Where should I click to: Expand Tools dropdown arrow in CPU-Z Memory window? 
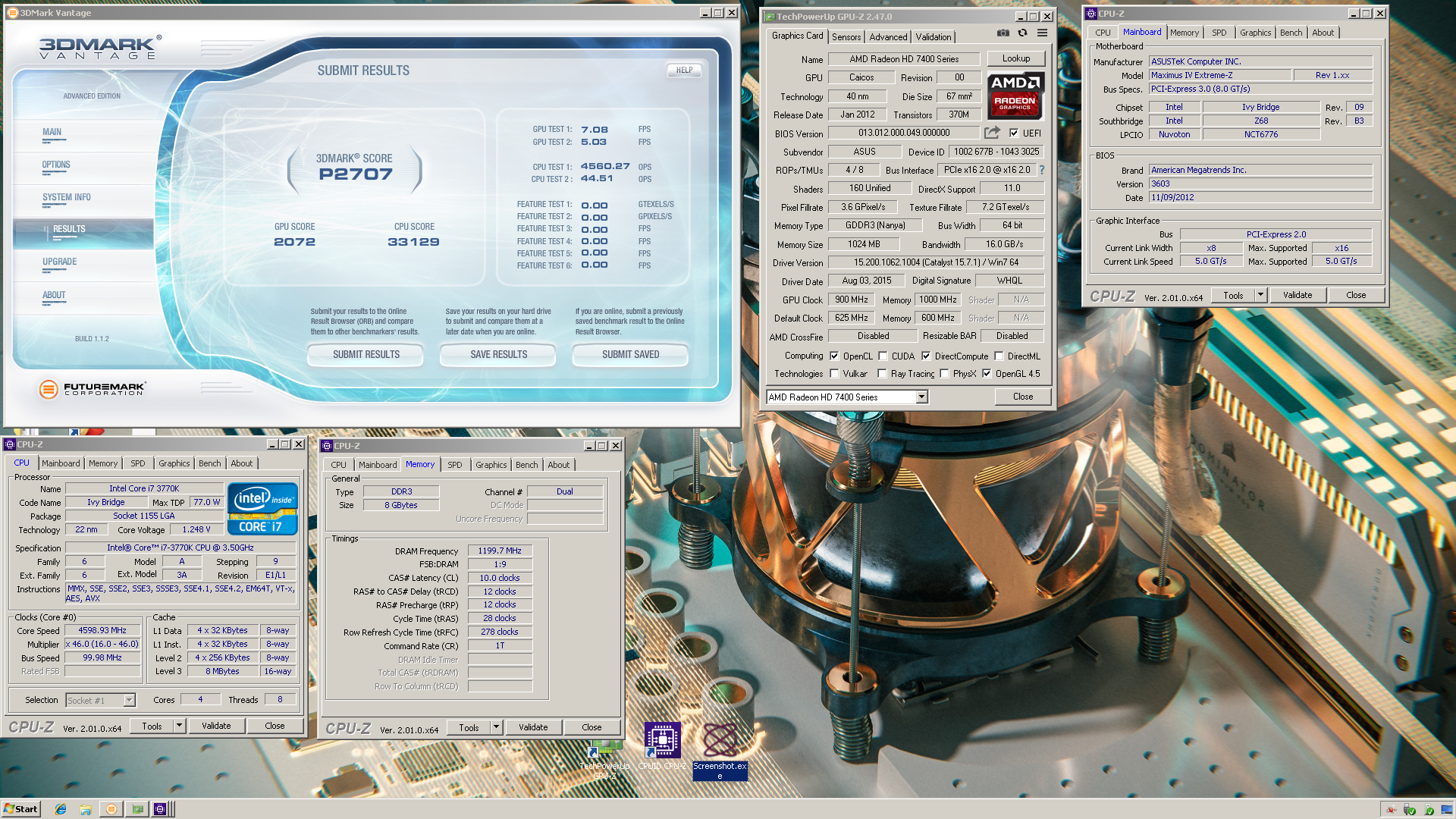496,727
